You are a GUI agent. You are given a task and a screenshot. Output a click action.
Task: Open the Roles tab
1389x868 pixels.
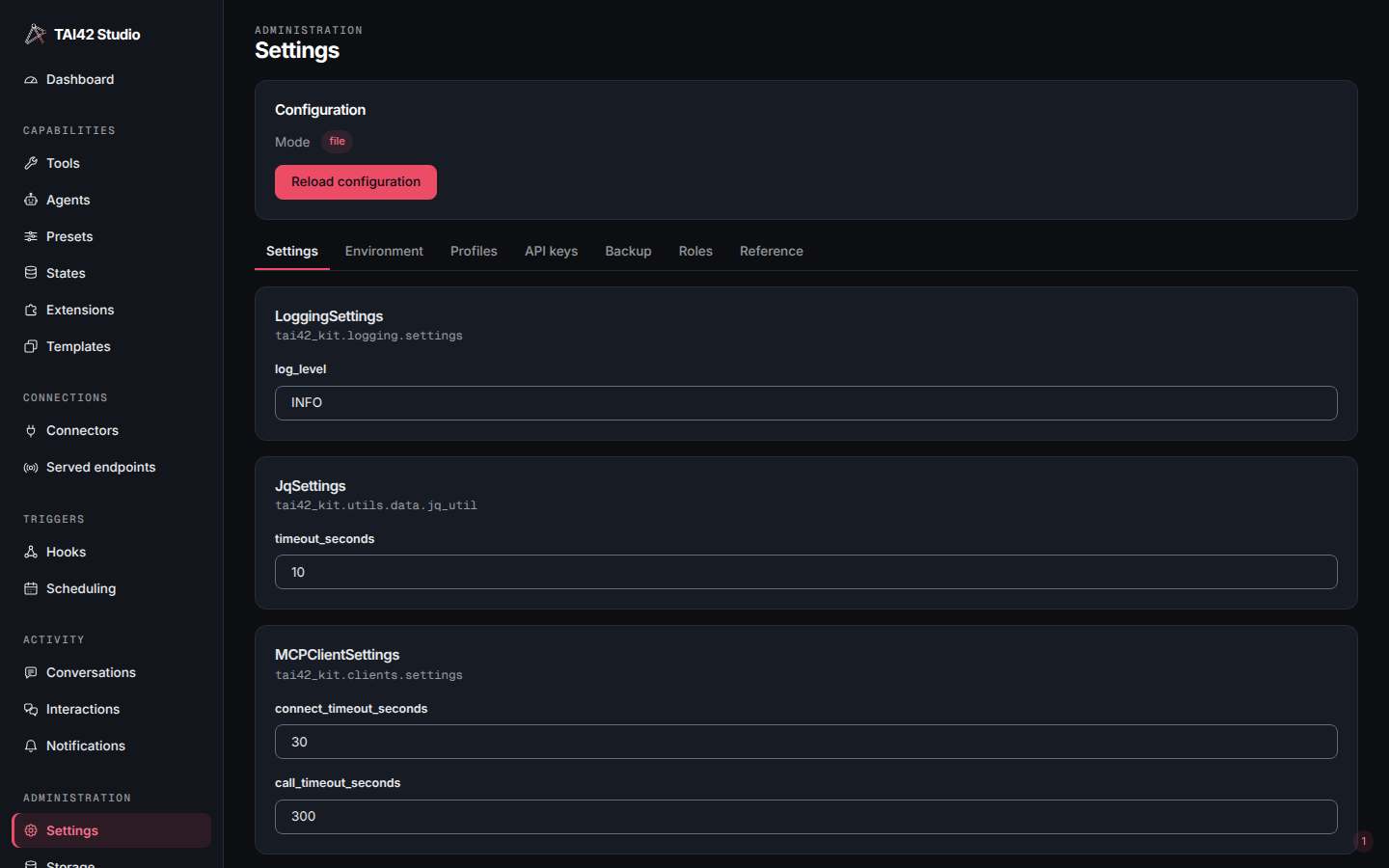(695, 252)
